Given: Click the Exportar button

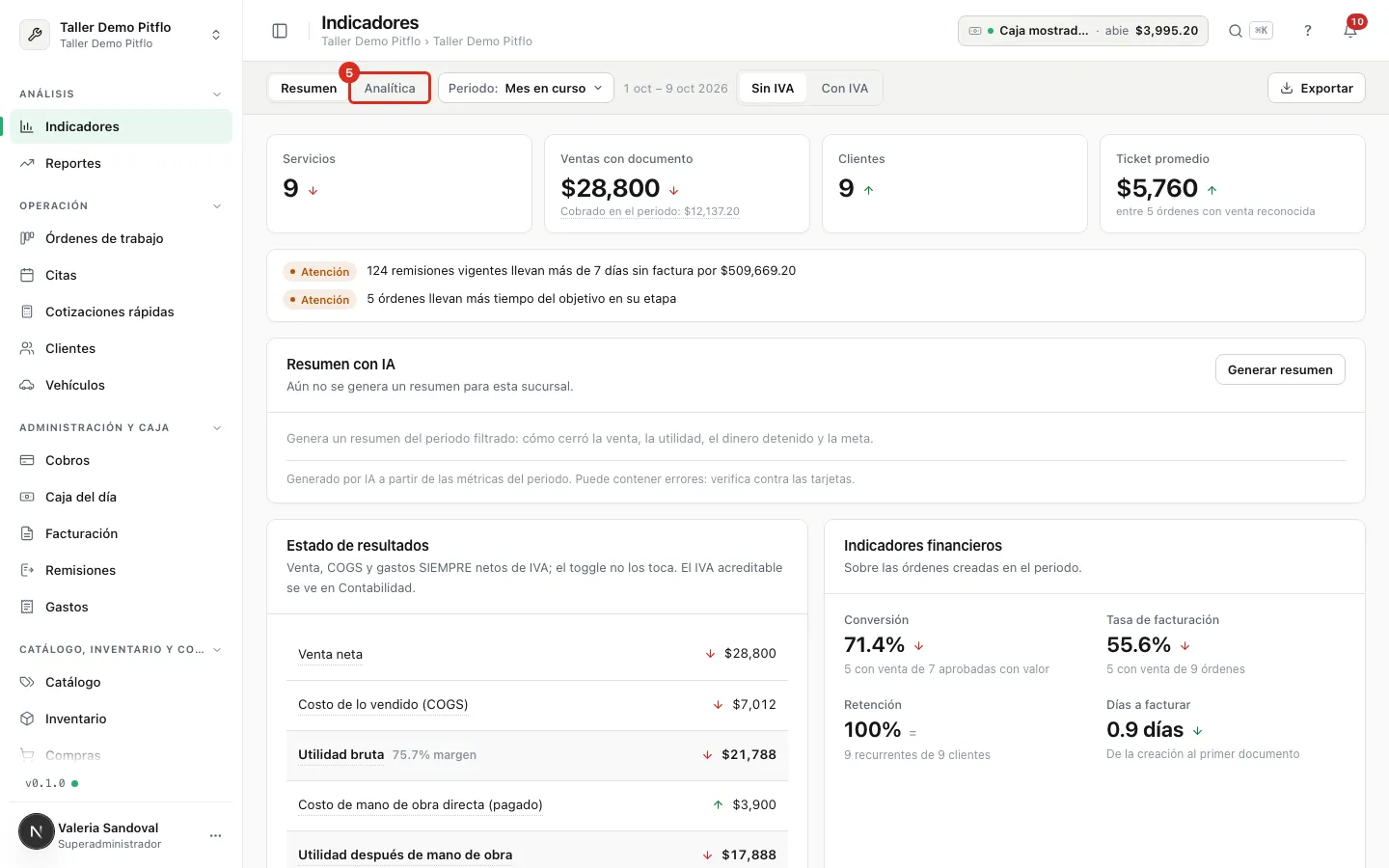Looking at the screenshot, I should click(1317, 88).
